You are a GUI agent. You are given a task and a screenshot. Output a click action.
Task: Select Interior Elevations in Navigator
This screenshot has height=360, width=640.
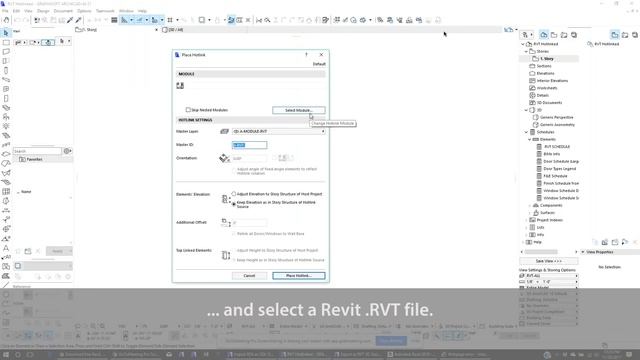tap(552, 81)
